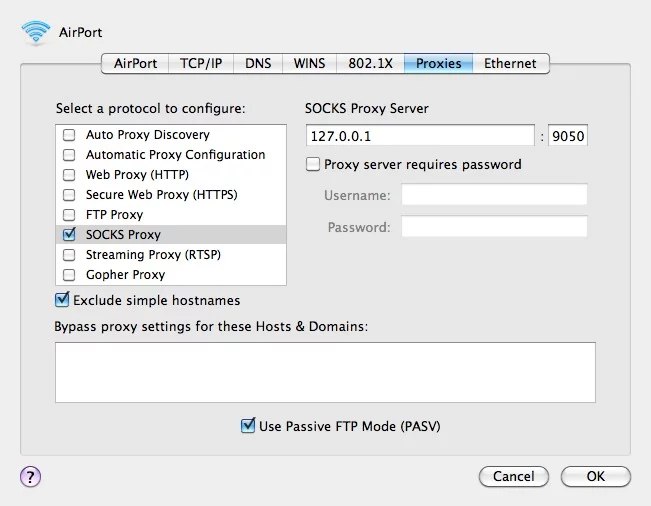The image size is (651, 506).
Task: Click the Username input field
Action: pyautogui.click(x=494, y=194)
